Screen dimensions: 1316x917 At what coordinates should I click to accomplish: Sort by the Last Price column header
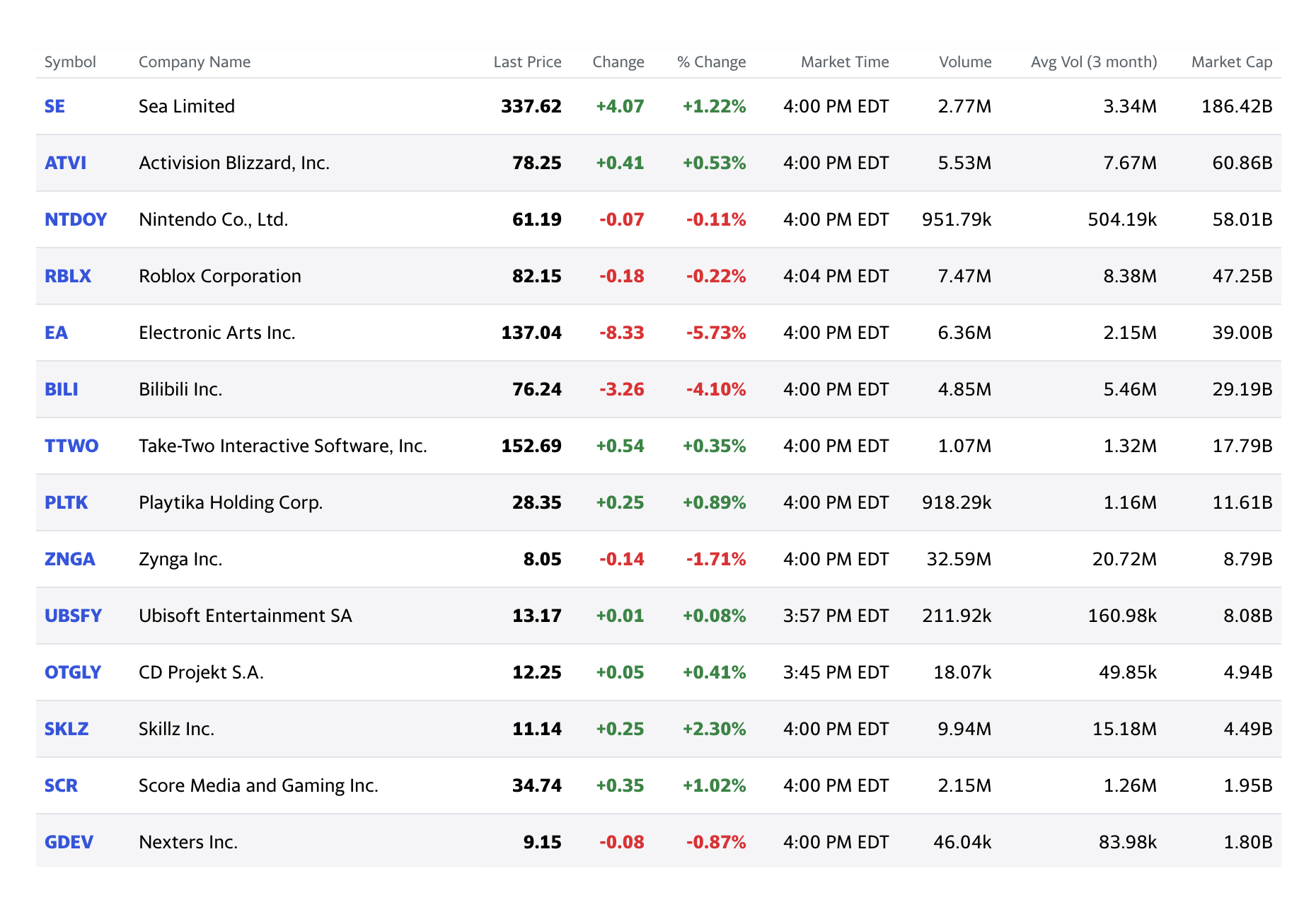[x=527, y=62]
